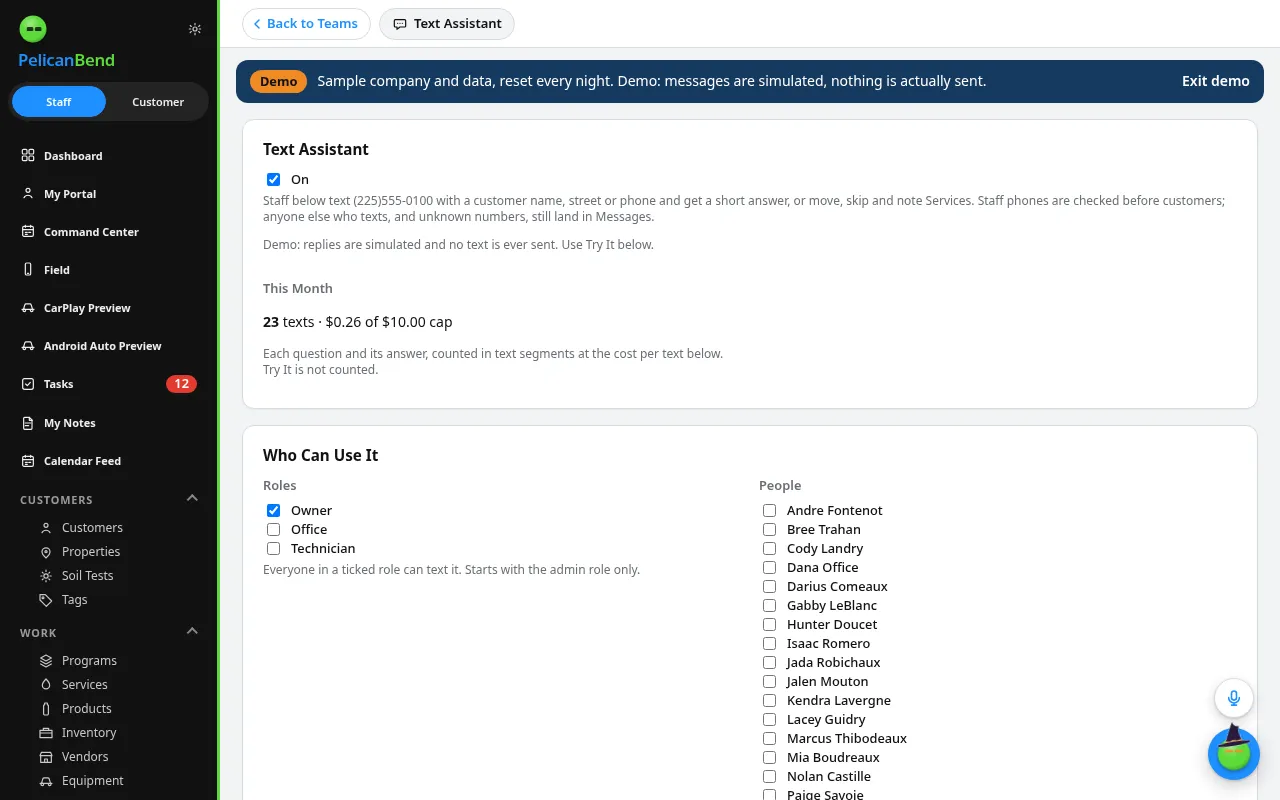The image size is (1280, 800).
Task: Collapse the CUSTOMERS sidebar section
Action: tap(193, 499)
